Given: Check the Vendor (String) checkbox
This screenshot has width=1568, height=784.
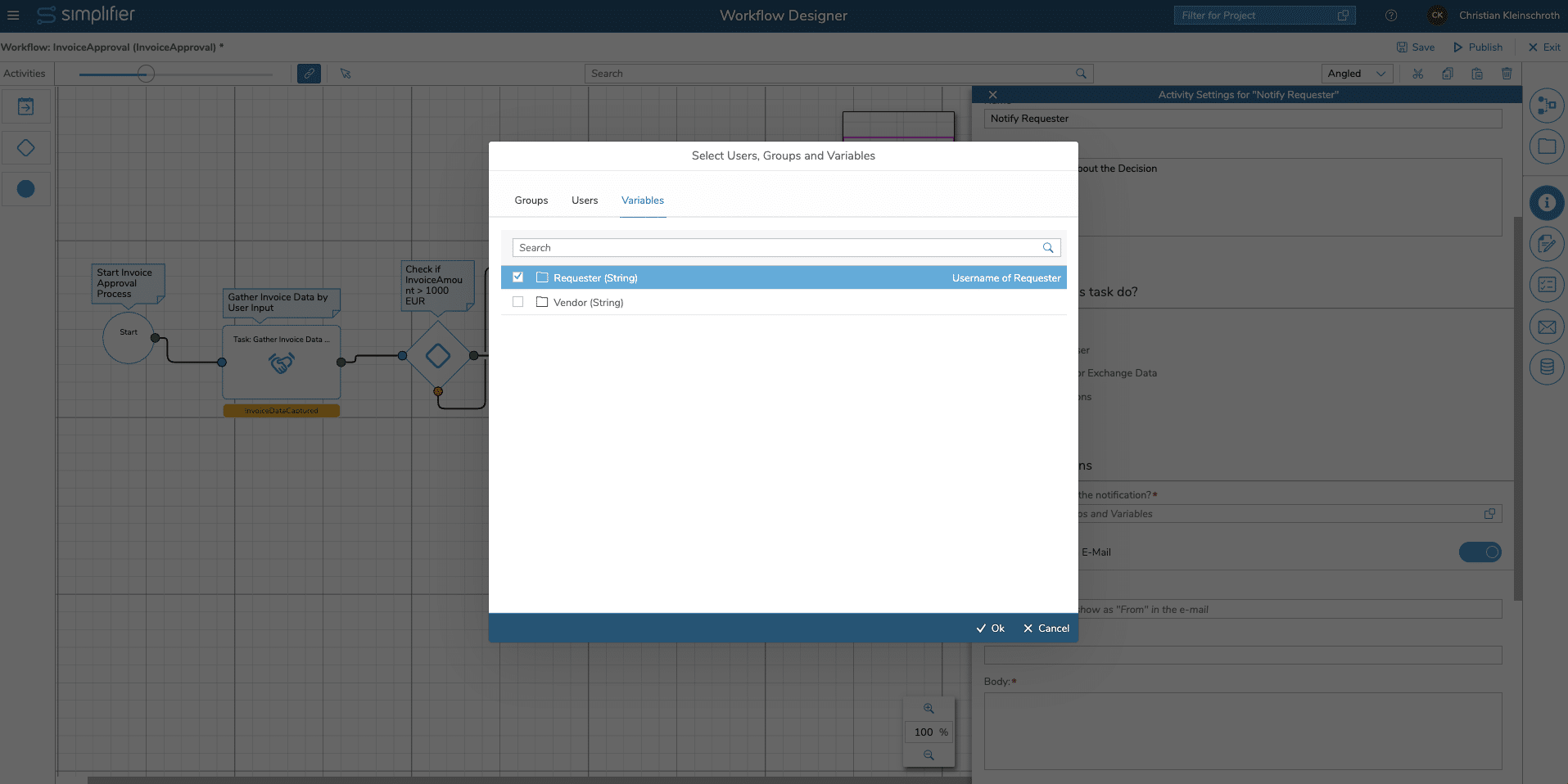Looking at the screenshot, I should (518, 302).
